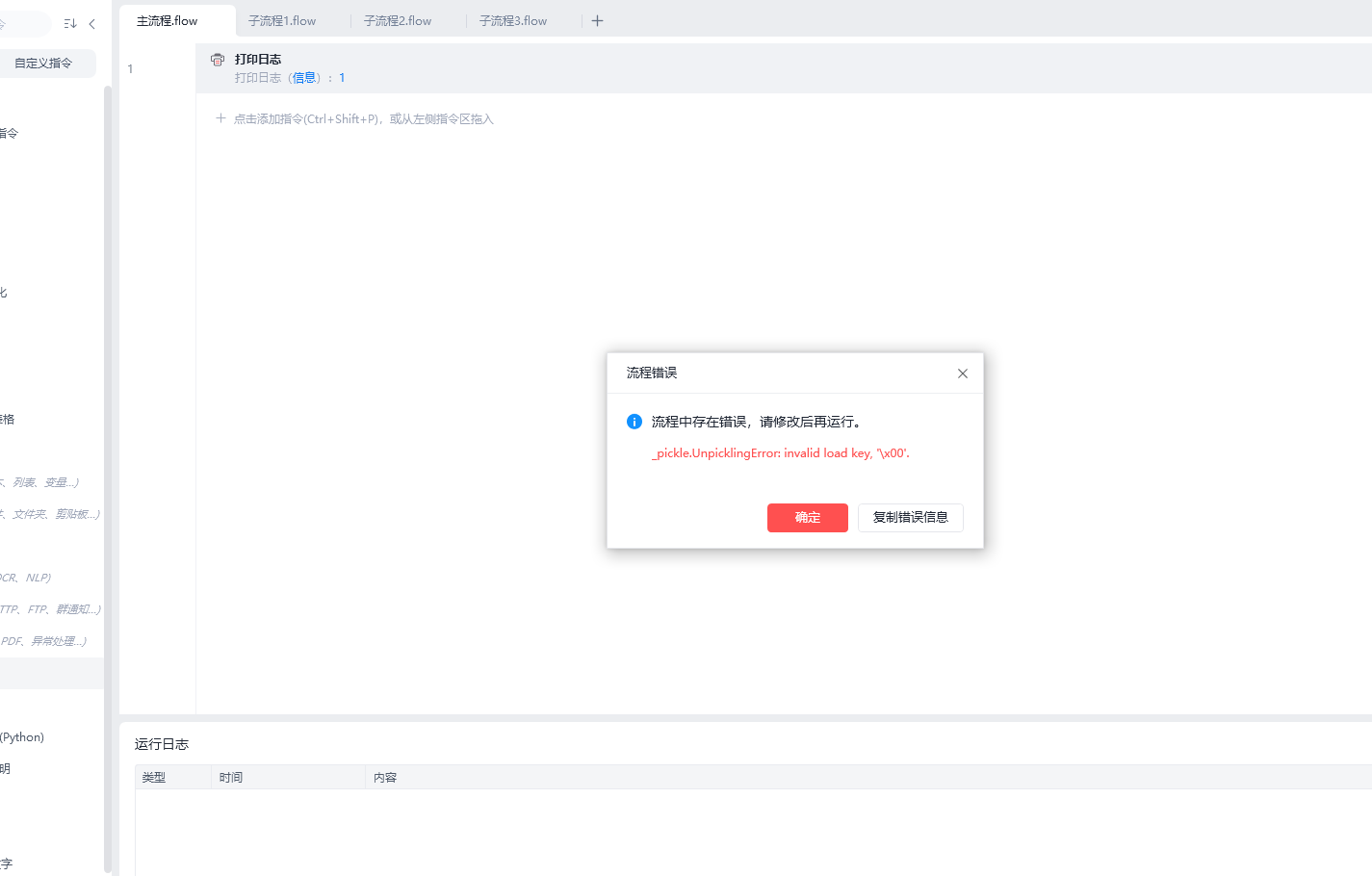1372x876 pixels.
Task: Click the sort icon in command panel
Action: [70, 24]
